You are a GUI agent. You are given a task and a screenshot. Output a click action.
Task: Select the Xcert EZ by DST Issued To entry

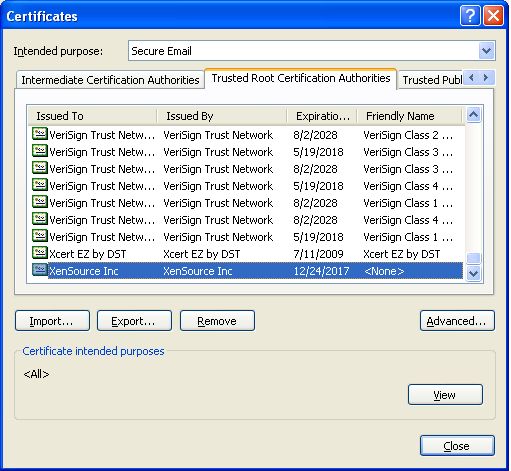(x=88, y=254)
